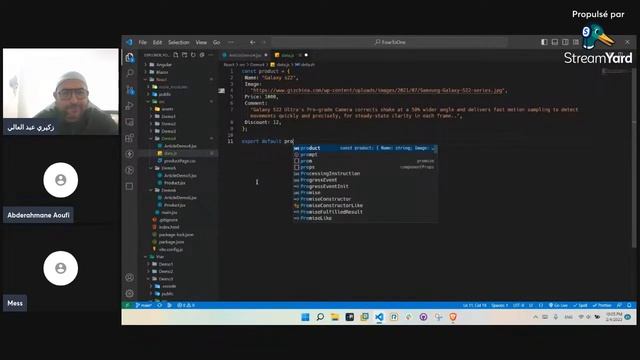Open Windows search on taskbar
Image resolution: width=640 pixels, height=360 pixels.
[x=320, y=317]
